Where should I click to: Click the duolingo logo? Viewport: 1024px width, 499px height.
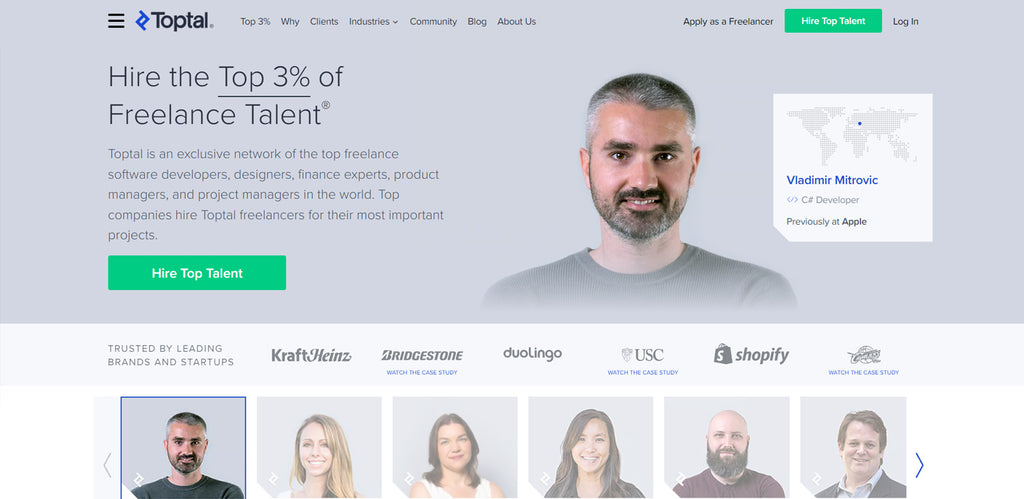pyautogui.click(x=532, y=354)
